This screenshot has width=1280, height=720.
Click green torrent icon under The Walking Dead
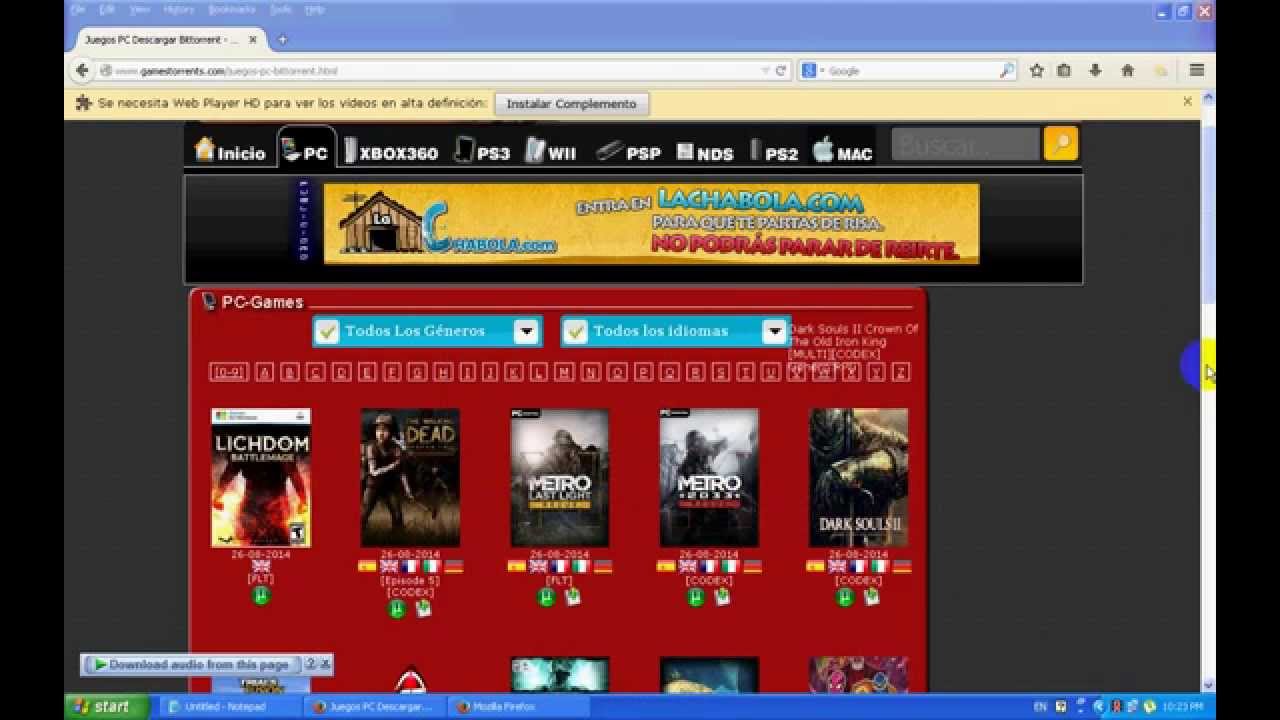click(397, 608)
